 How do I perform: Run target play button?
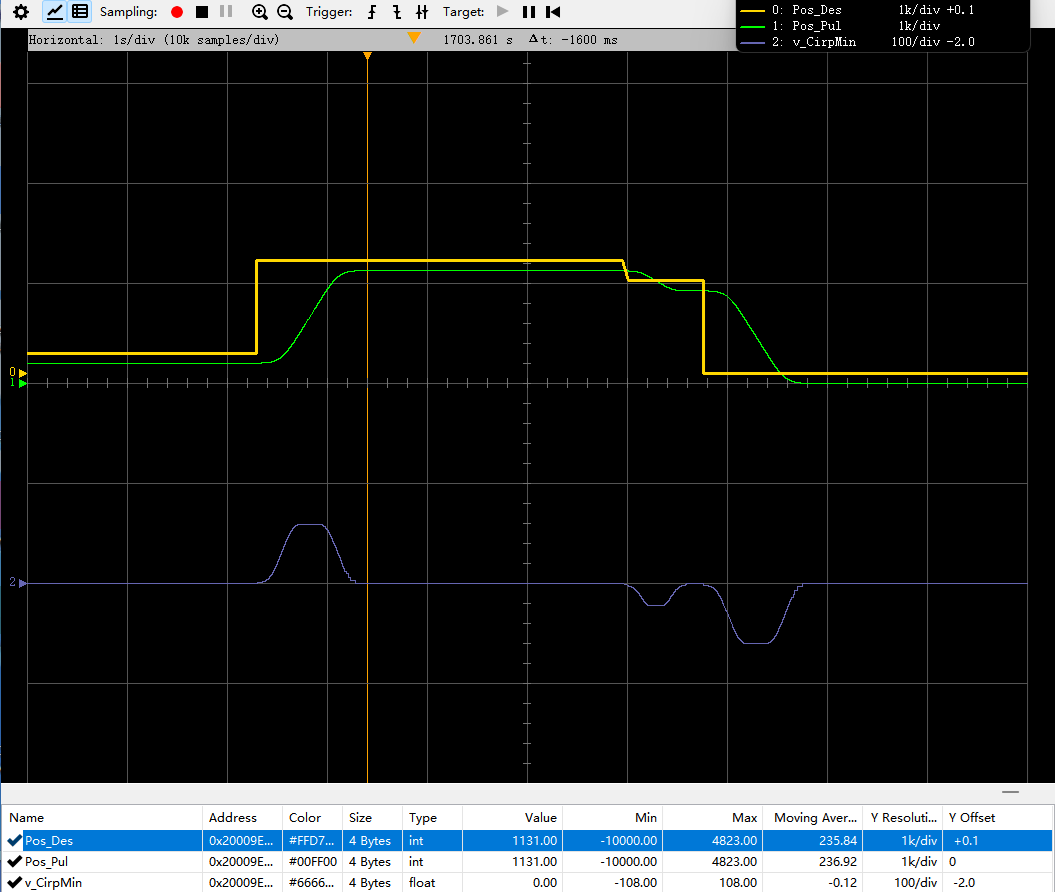[503, 11]
